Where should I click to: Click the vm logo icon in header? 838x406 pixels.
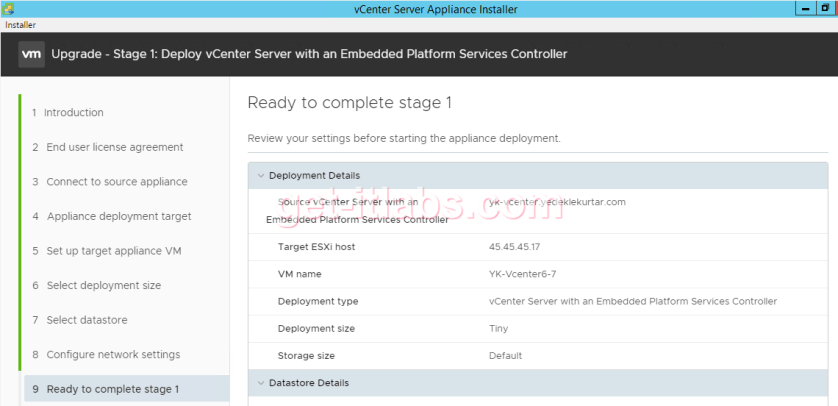point(31,54)
